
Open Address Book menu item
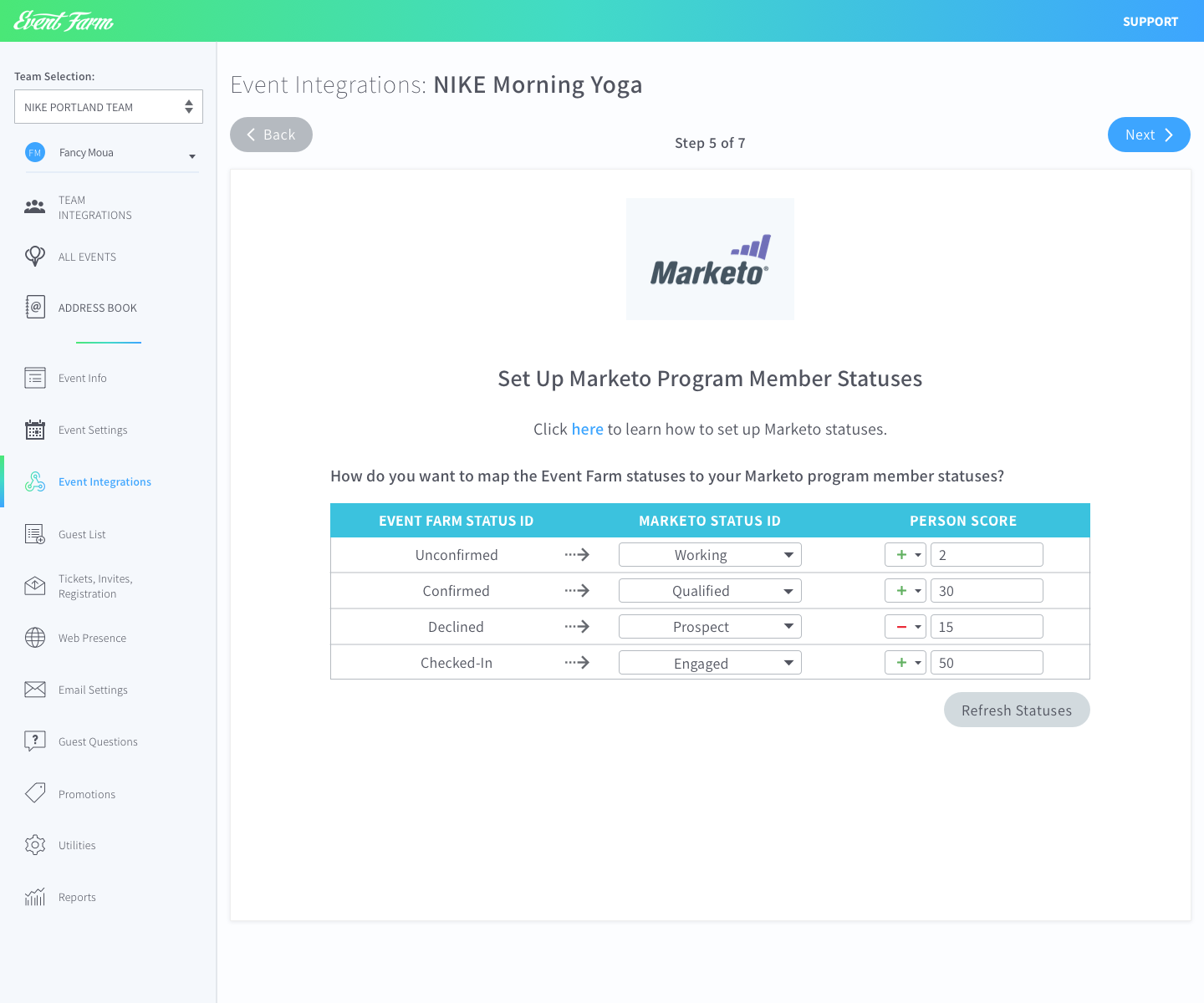[98, 308]
